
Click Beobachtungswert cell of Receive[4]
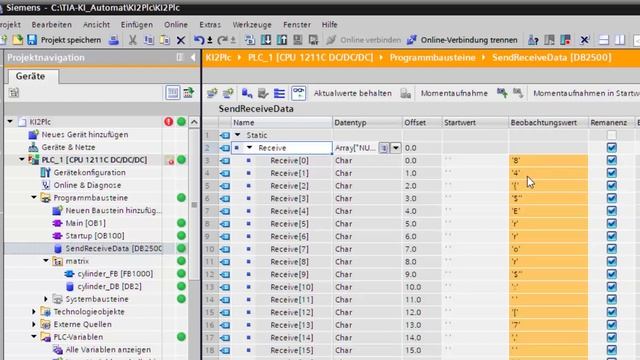click(x=549, y=211)
